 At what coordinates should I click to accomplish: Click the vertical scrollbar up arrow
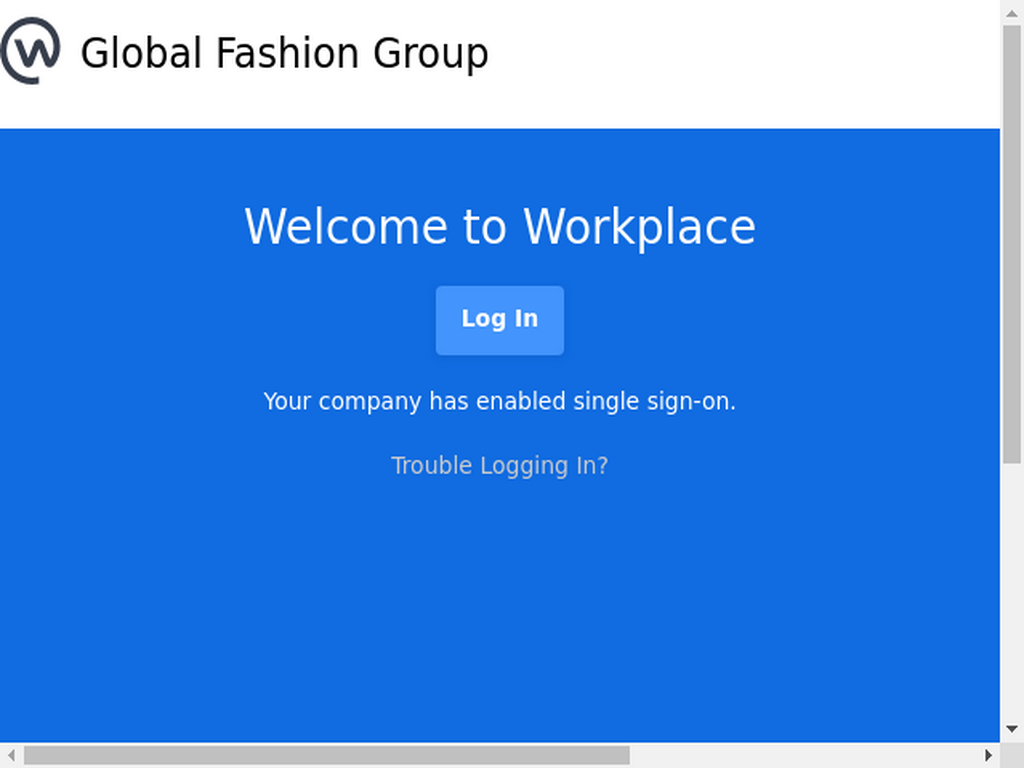click(x=1012, y=12)
